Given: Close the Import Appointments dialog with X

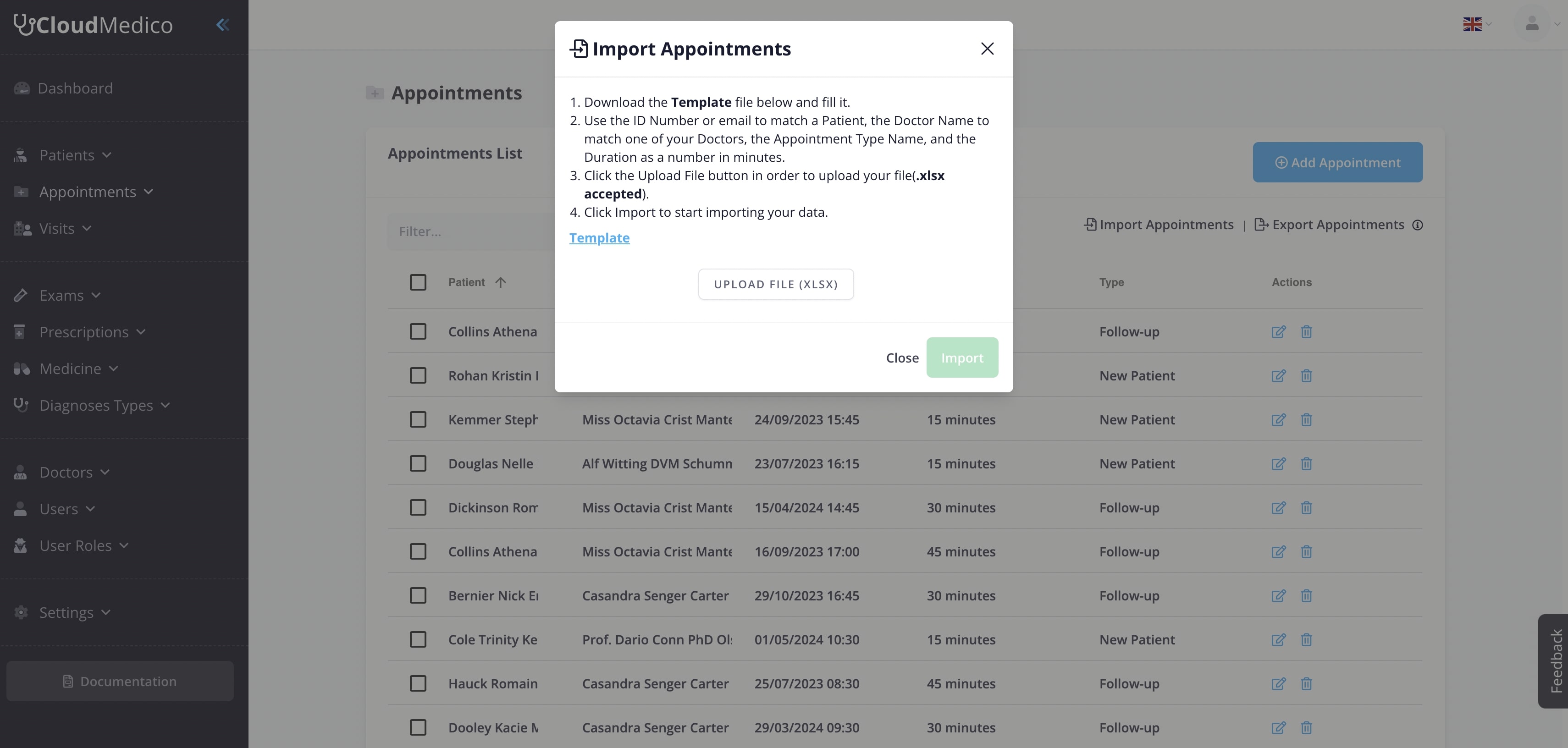Looking at the screenshot, I should click(987, 49).
